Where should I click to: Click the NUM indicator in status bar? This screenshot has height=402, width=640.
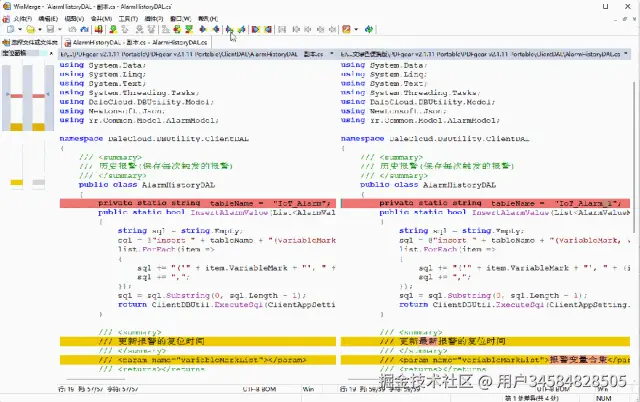603,398
